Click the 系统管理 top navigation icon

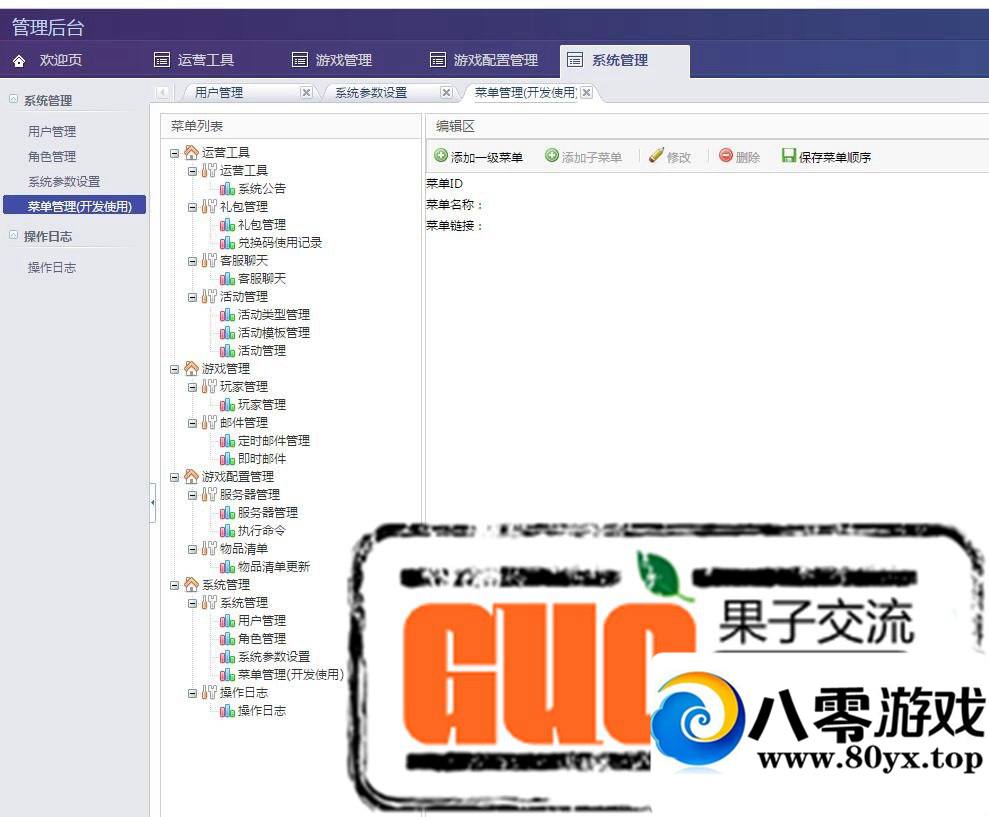[575, 60]
